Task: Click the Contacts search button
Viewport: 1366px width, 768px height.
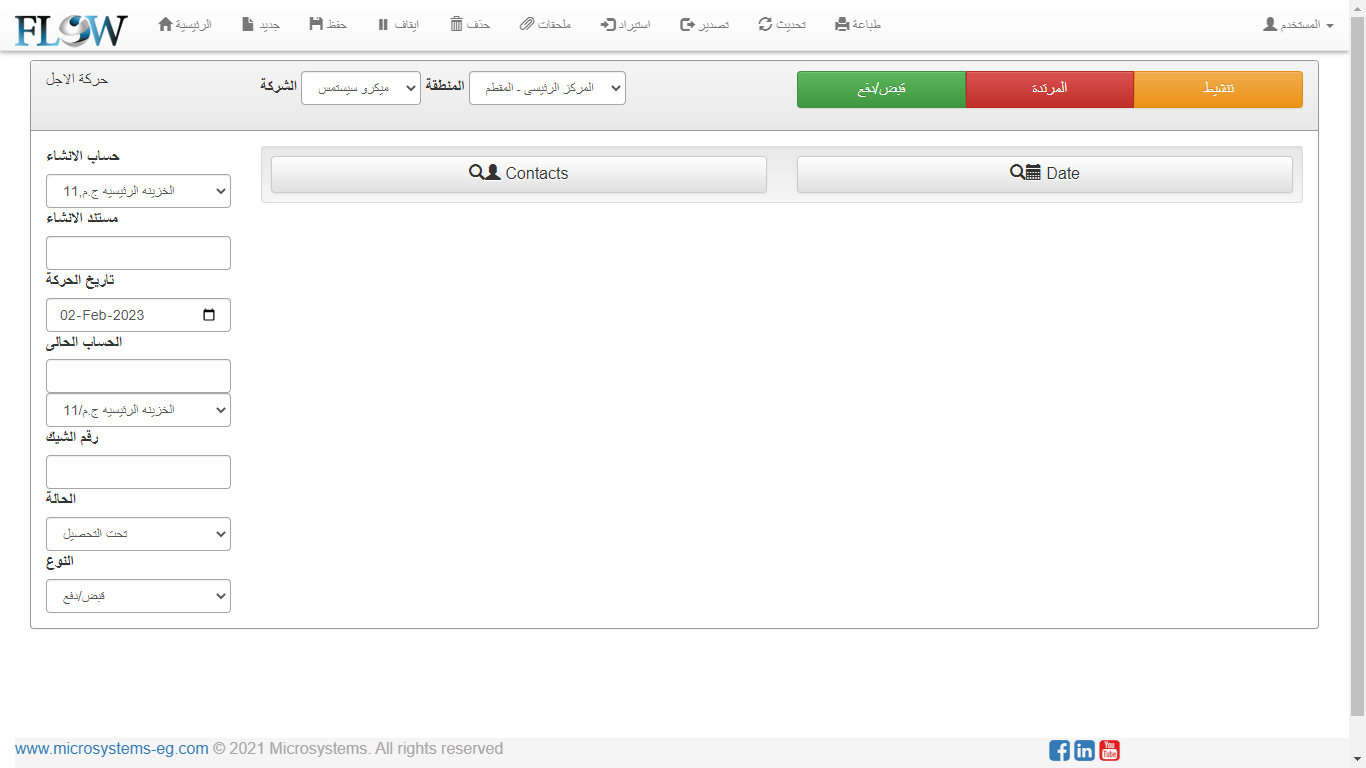Action: [x=518, y=174]
